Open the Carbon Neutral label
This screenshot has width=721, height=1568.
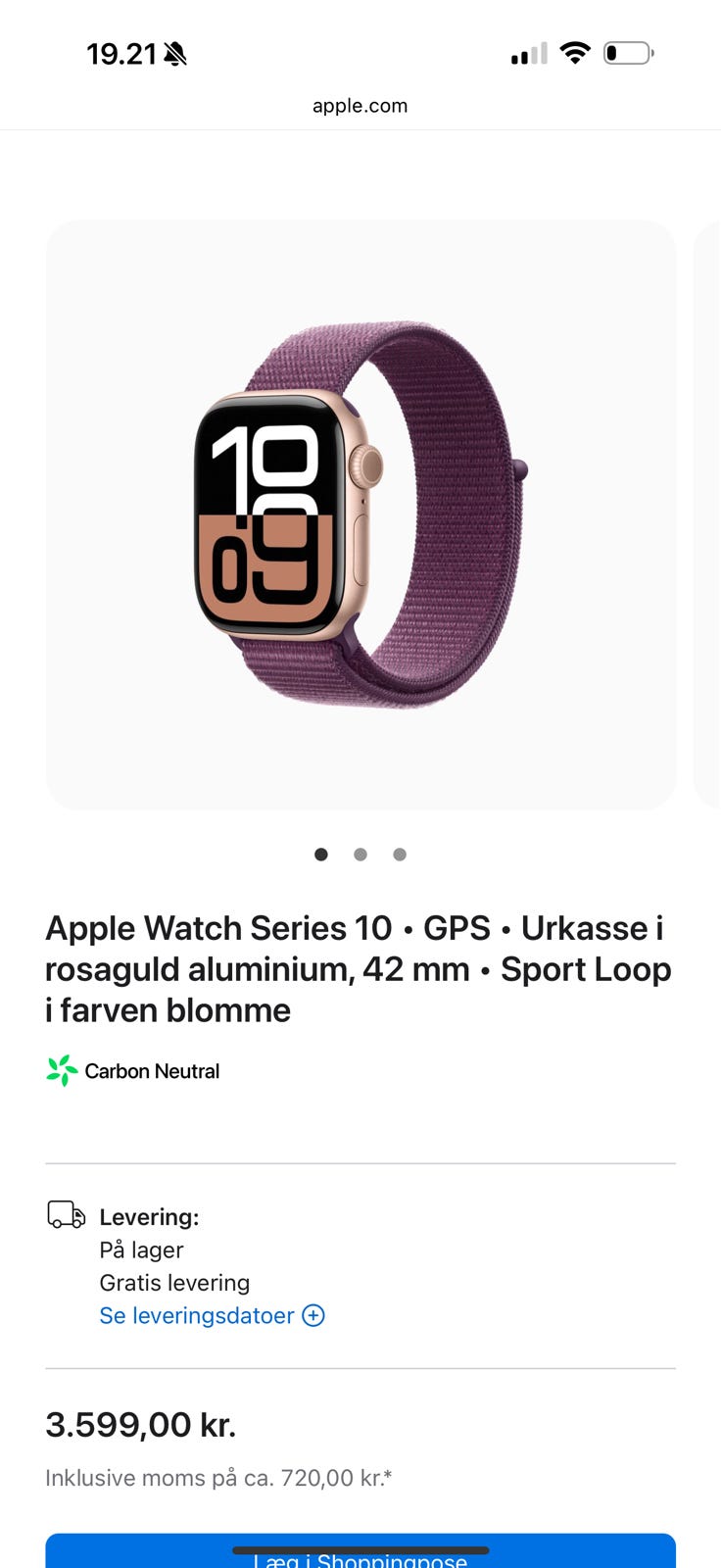[x=152, y=1071]
